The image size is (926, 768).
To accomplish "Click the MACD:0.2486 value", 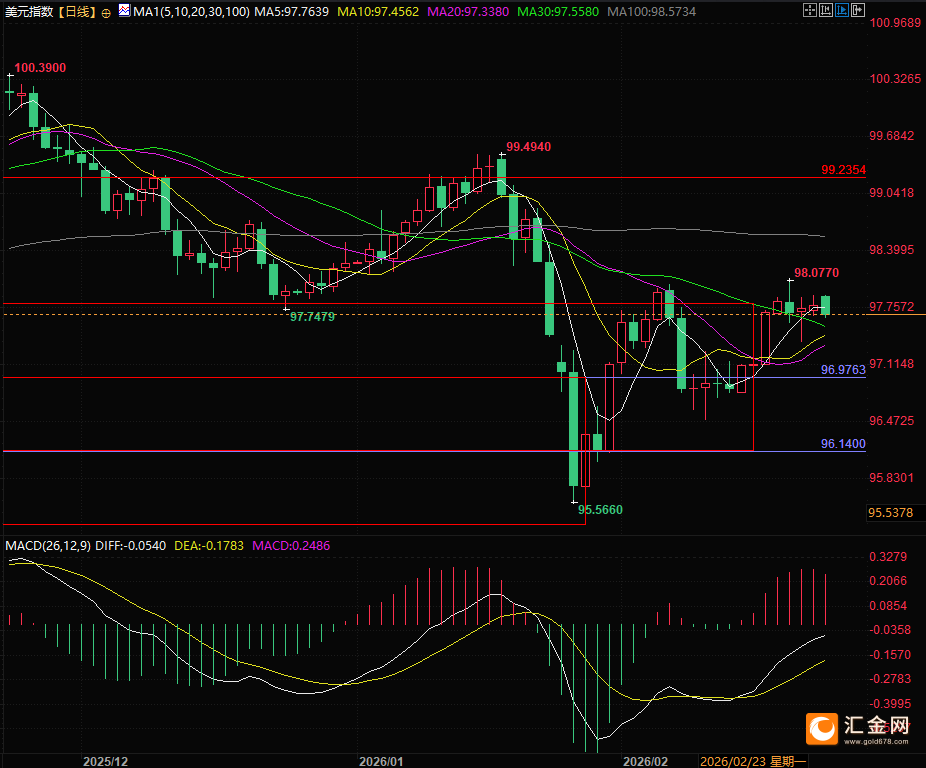I will (x=291, y=546).
